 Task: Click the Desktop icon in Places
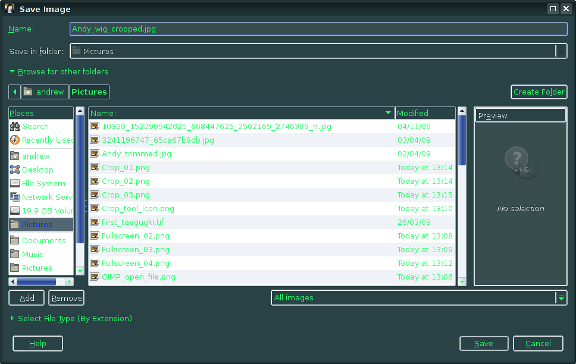click(x=15, y=169)
